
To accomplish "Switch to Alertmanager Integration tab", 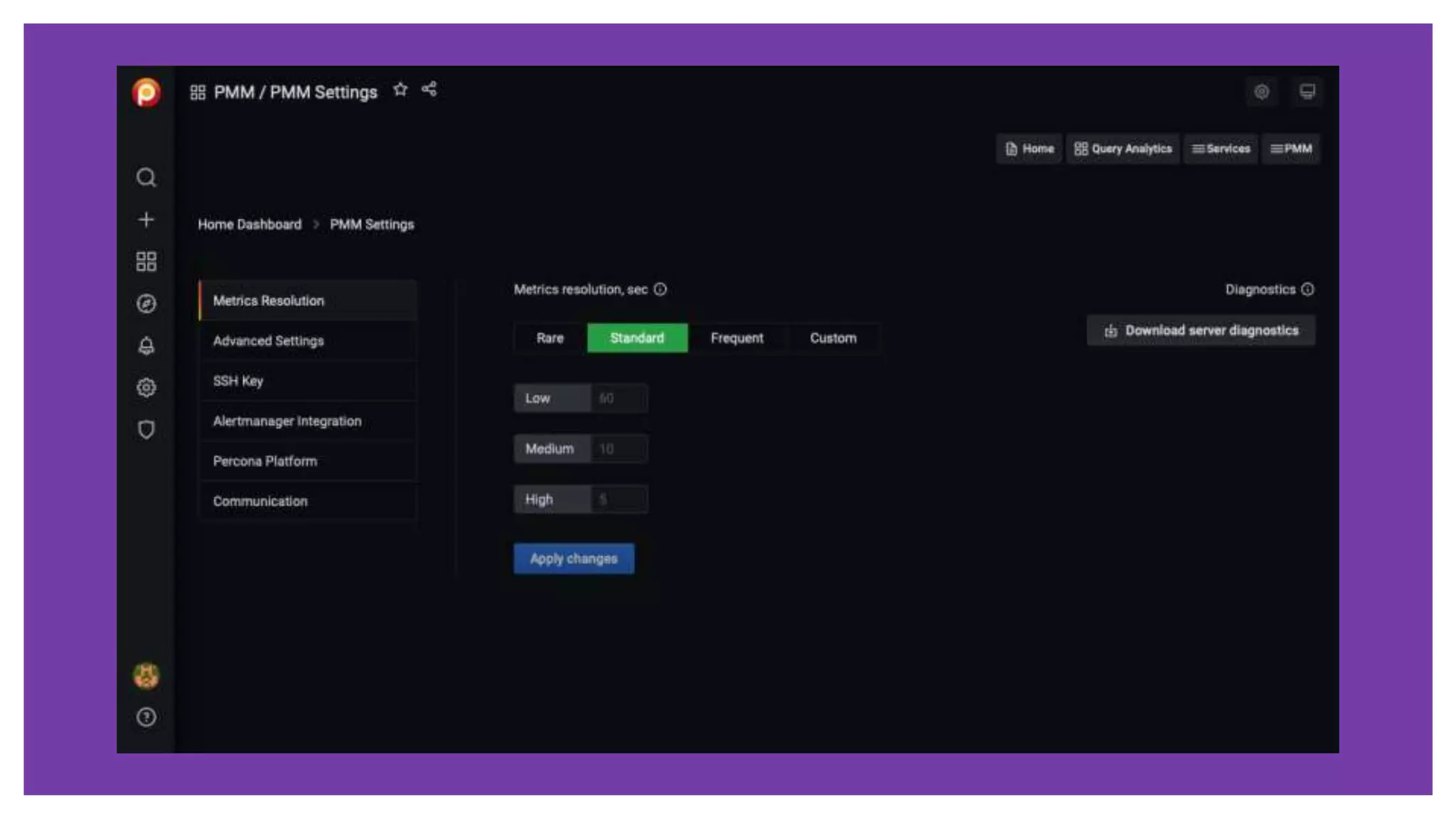I will 287,421.
